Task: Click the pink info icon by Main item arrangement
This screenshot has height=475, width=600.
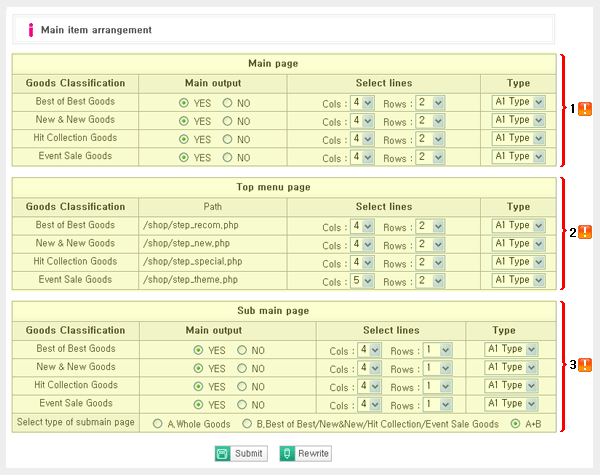Action: (31, 30)
